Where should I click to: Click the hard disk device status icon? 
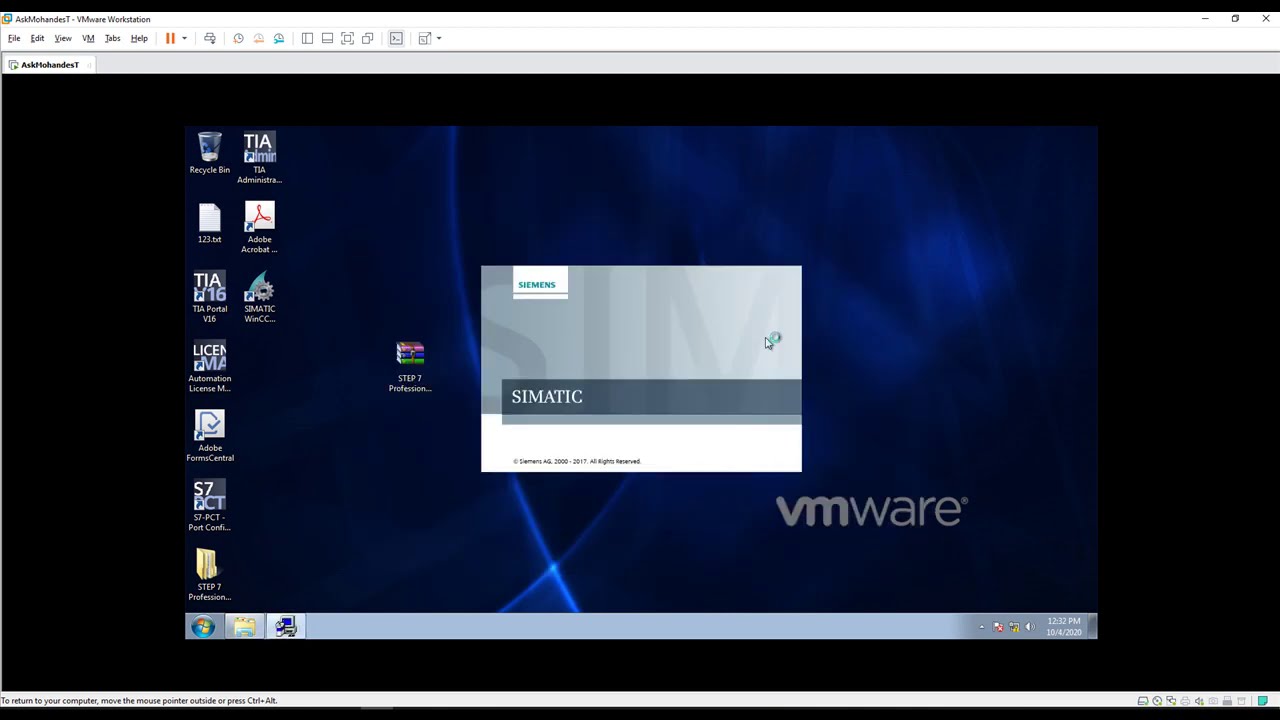pyautogui.click(x=1143, y=701)
